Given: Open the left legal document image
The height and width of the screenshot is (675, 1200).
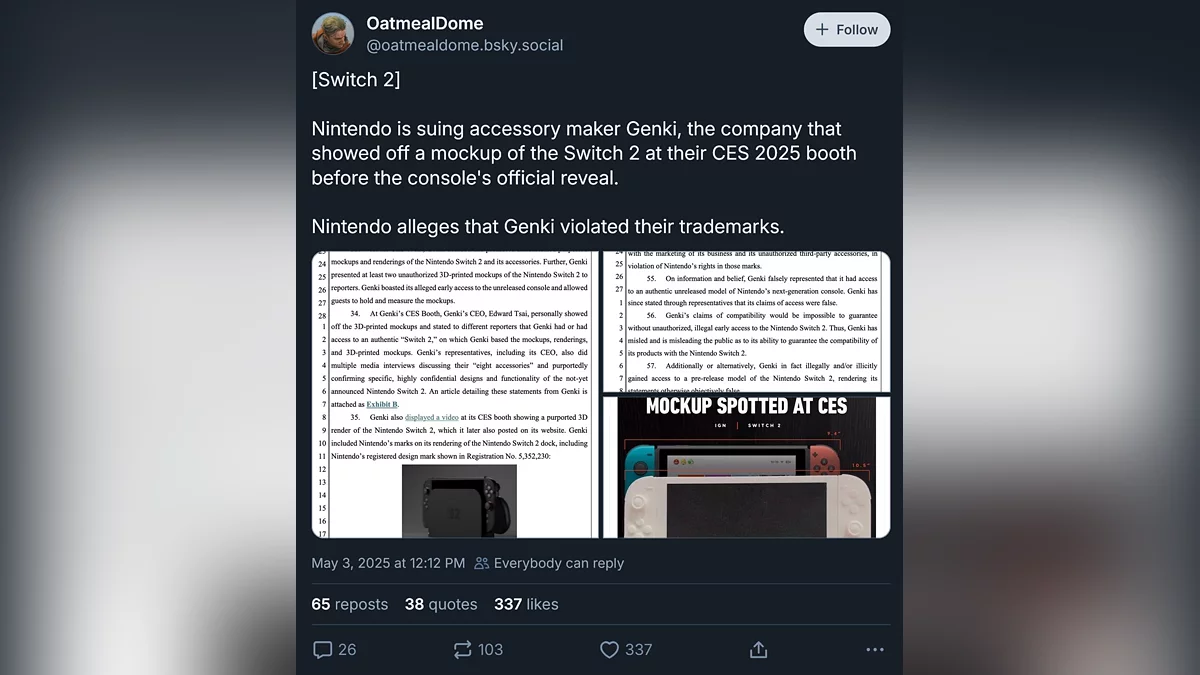Looking at the screenshot, I should (x=455, y=395).
